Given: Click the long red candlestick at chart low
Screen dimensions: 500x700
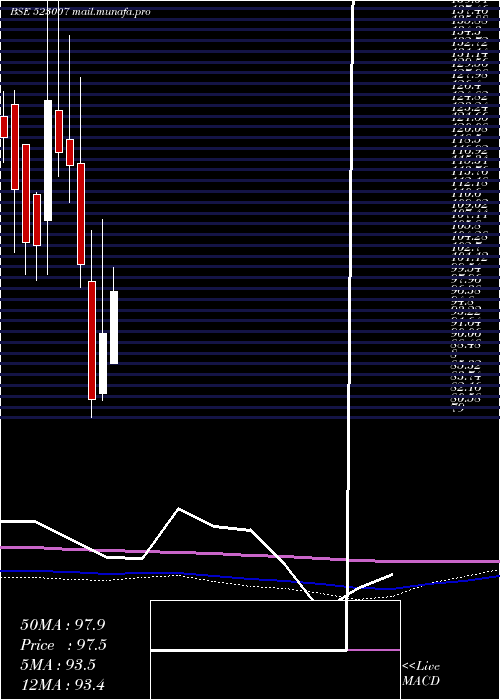Looking at the screenshot, I should (x=92, y=340).
